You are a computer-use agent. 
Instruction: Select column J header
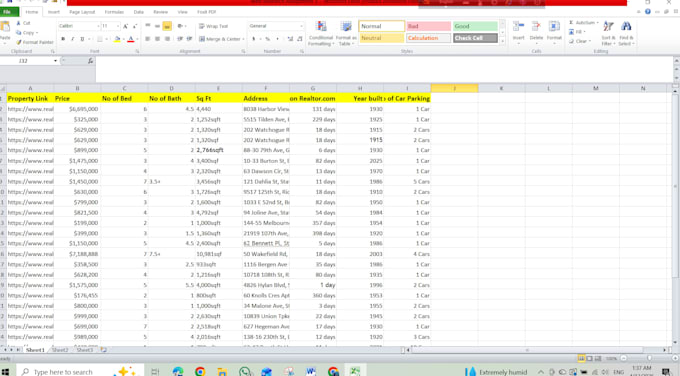(454, 88)
